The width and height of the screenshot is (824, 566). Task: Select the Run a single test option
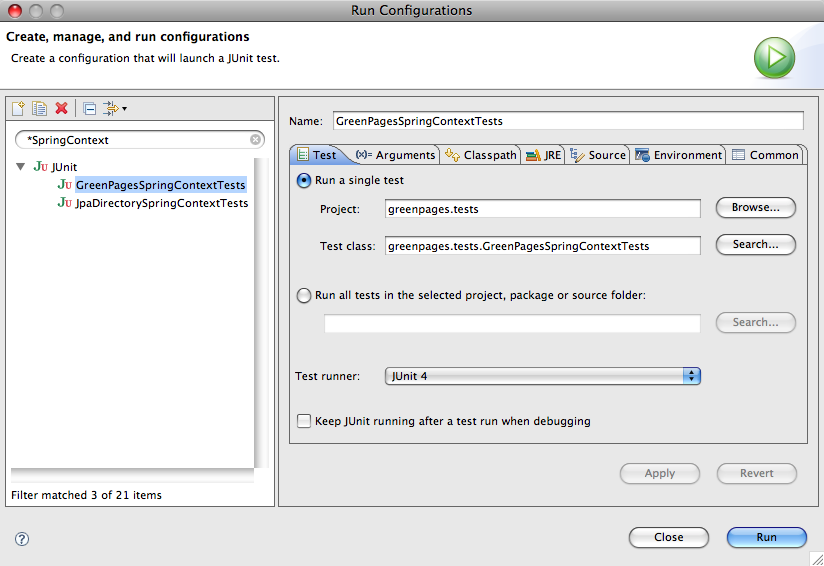tap(304, 181)
